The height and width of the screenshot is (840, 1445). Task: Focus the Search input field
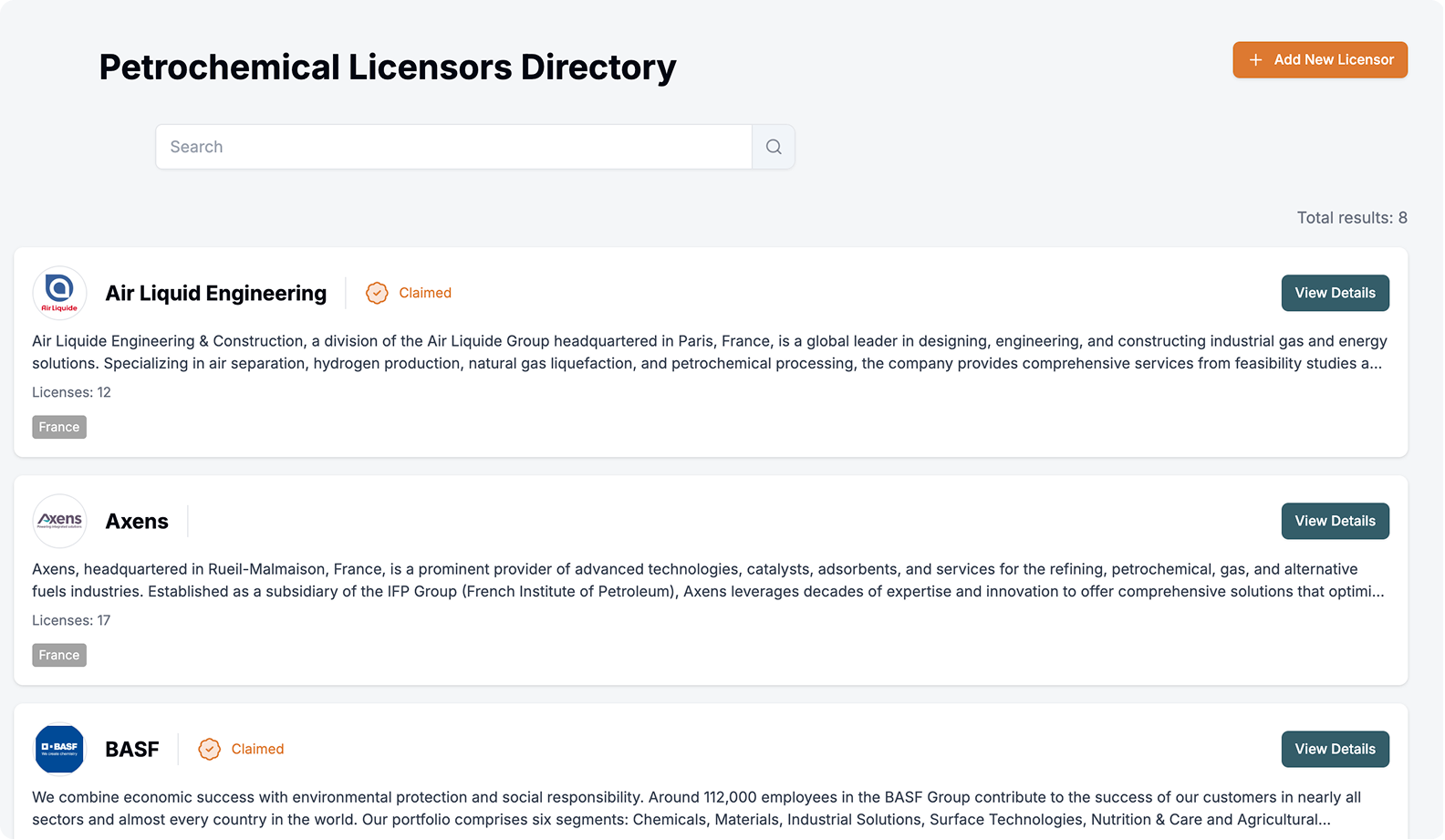tap(453, 147)
